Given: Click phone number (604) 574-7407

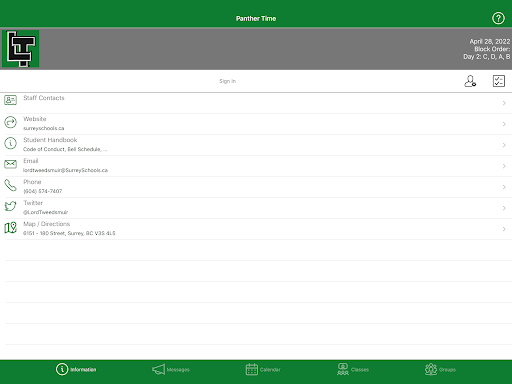Looking at the screenshot, I should click(42, 191).
